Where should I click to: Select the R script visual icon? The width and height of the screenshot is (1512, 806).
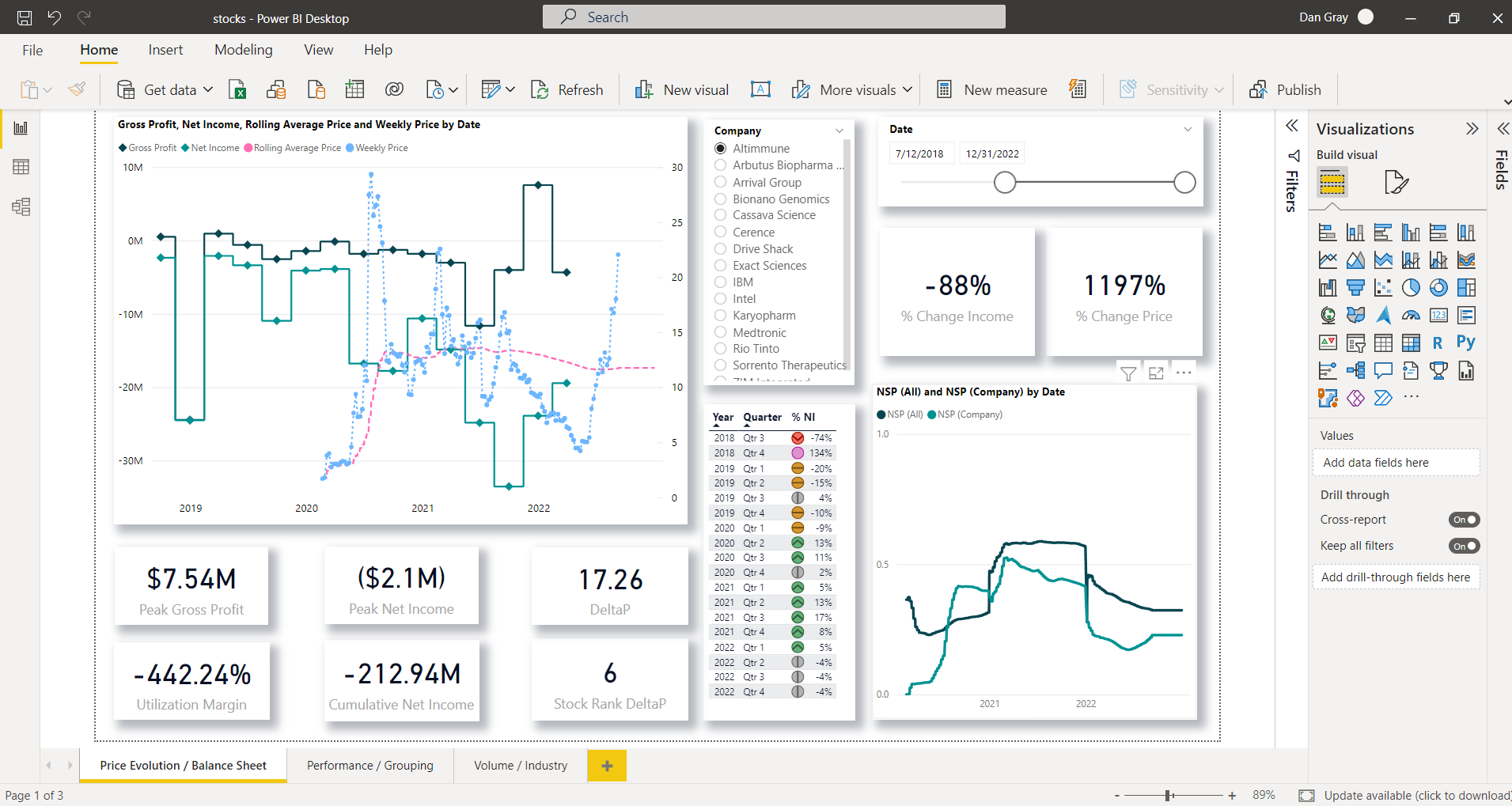tap(1438, 342)
